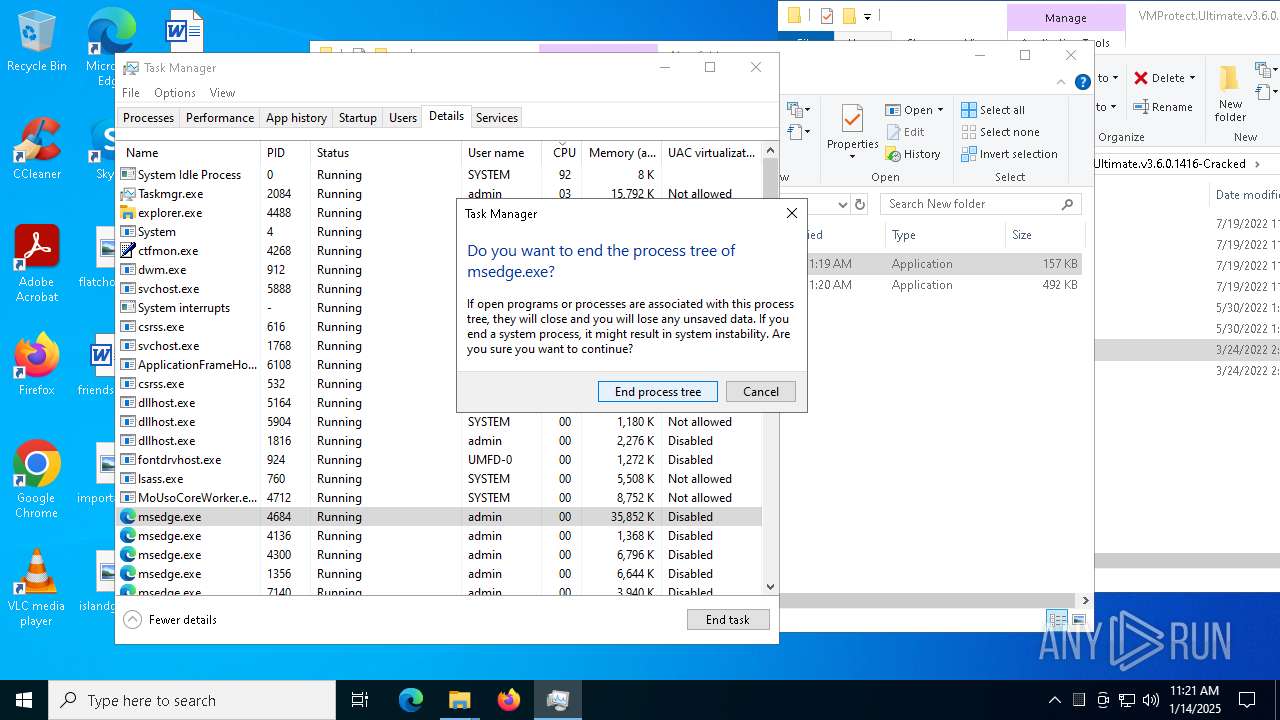Click the History icon in the Explorer ribbon
Viewport: 1280px width, 720px height.
point(893,154)
